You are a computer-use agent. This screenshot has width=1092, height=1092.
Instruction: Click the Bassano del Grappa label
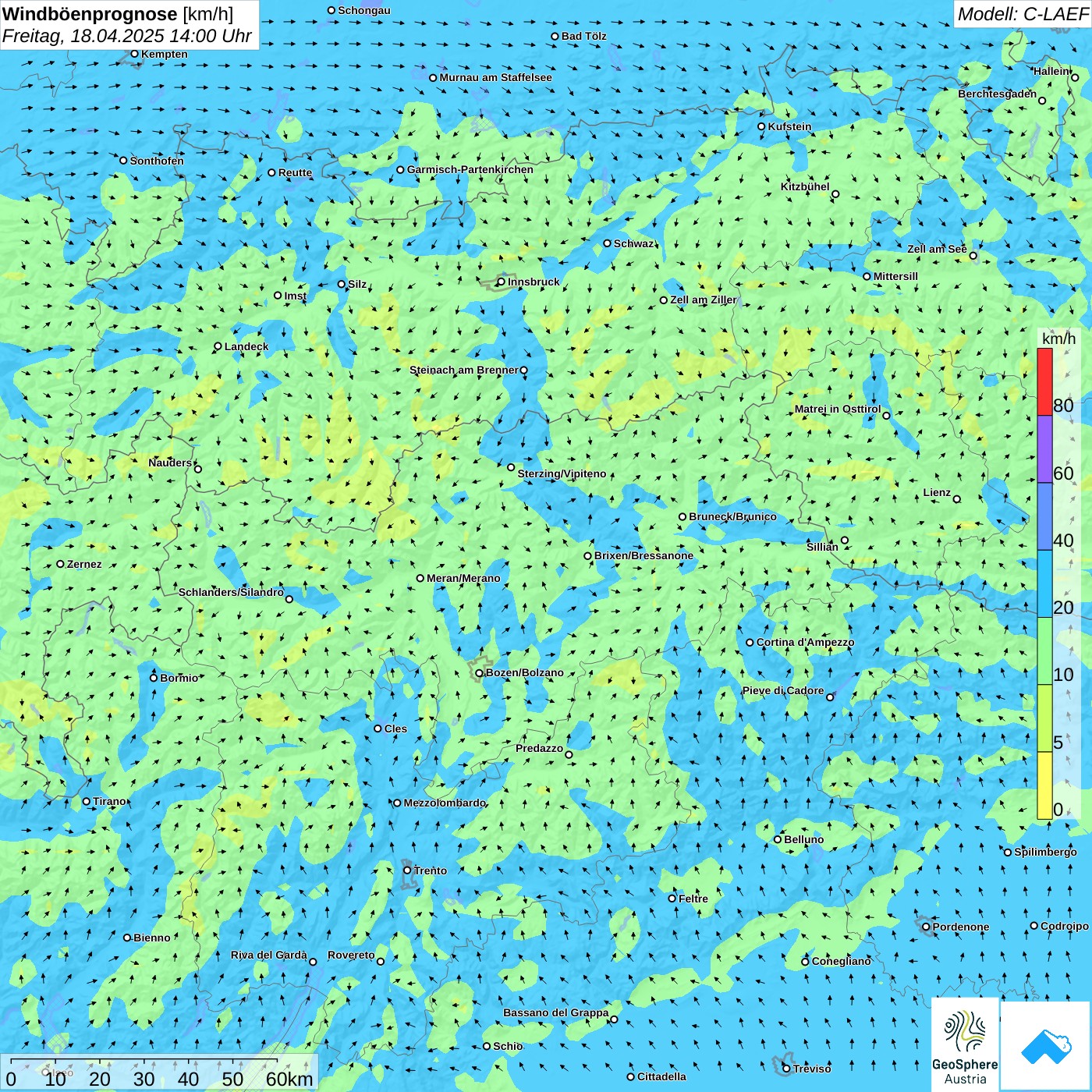click(x=556, y=1012)
